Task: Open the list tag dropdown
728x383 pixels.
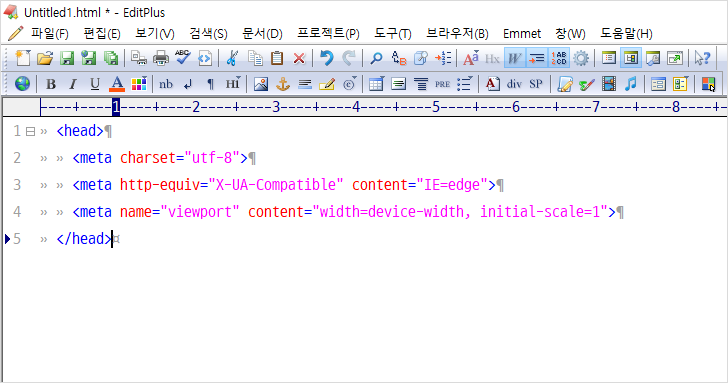Action: 464,84
